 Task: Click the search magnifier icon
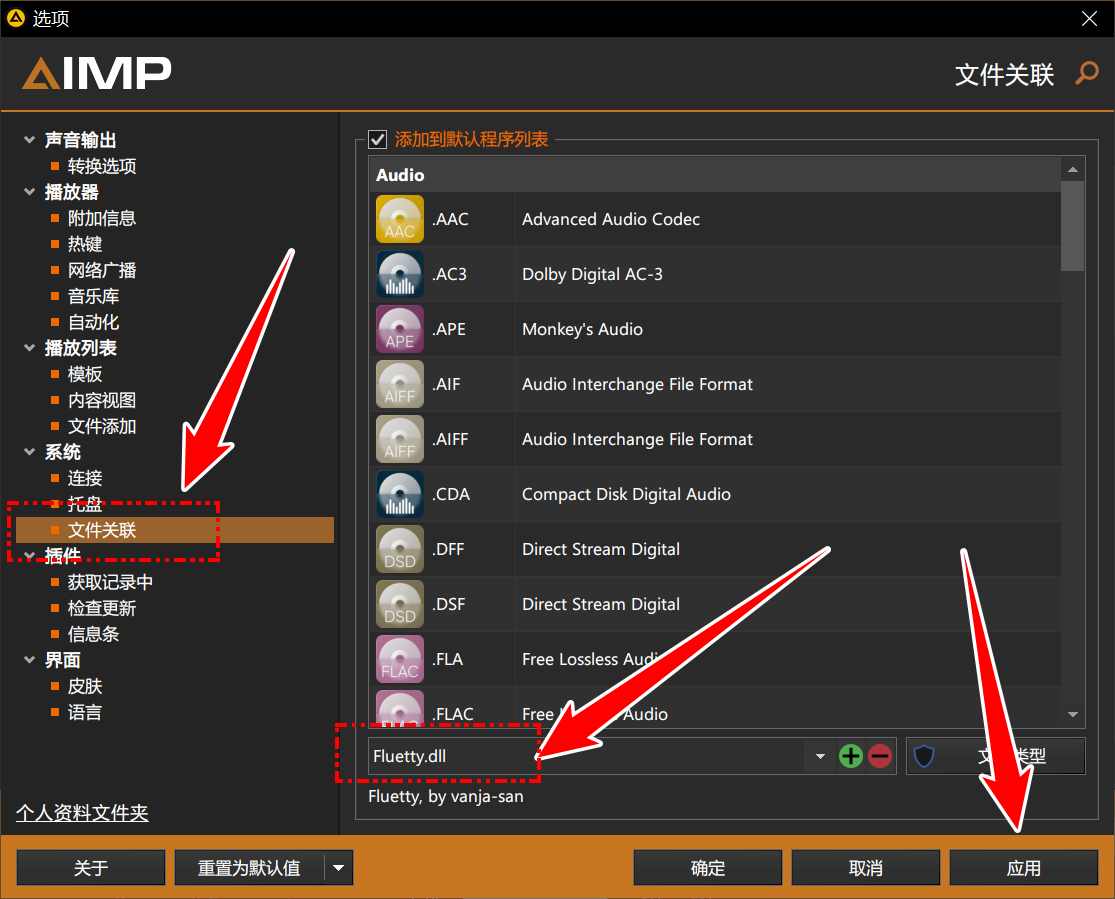[x=1087, y=73]
